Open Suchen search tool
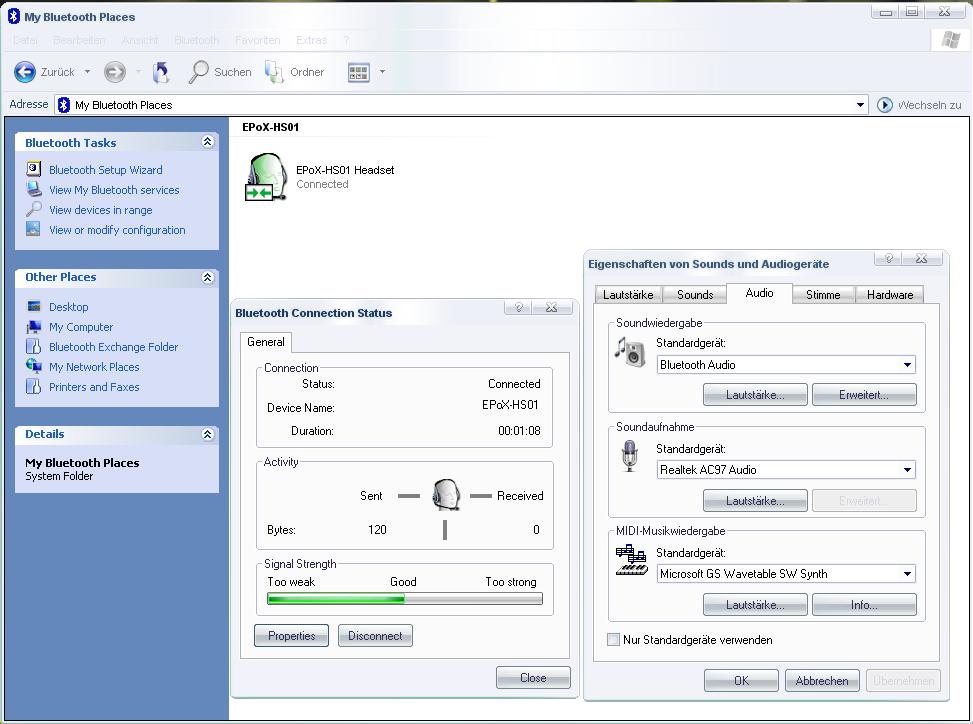Viewport: 973px width, 724px height. [220, 72]
